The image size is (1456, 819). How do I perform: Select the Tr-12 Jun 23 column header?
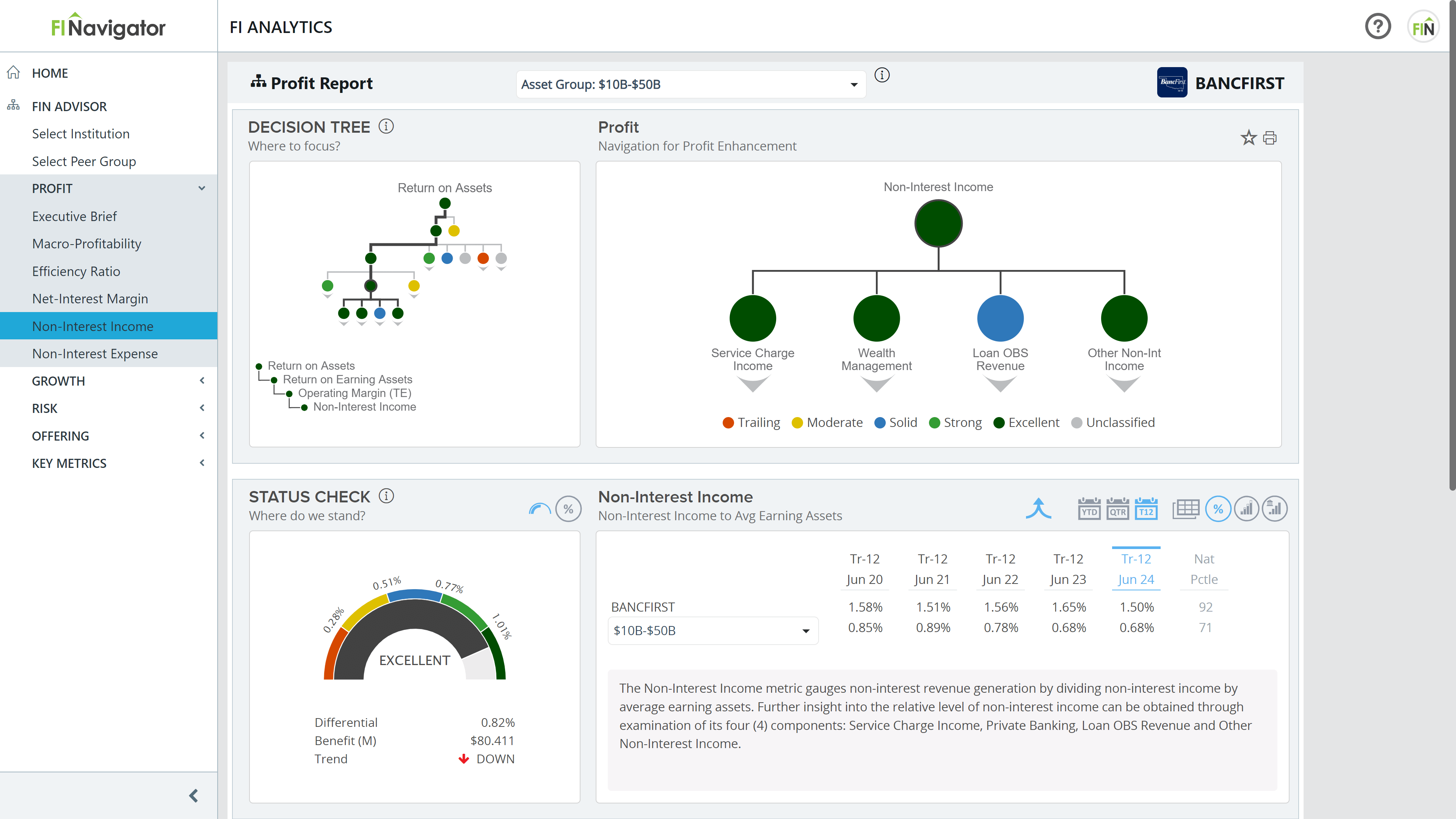tap(1068, 569)
